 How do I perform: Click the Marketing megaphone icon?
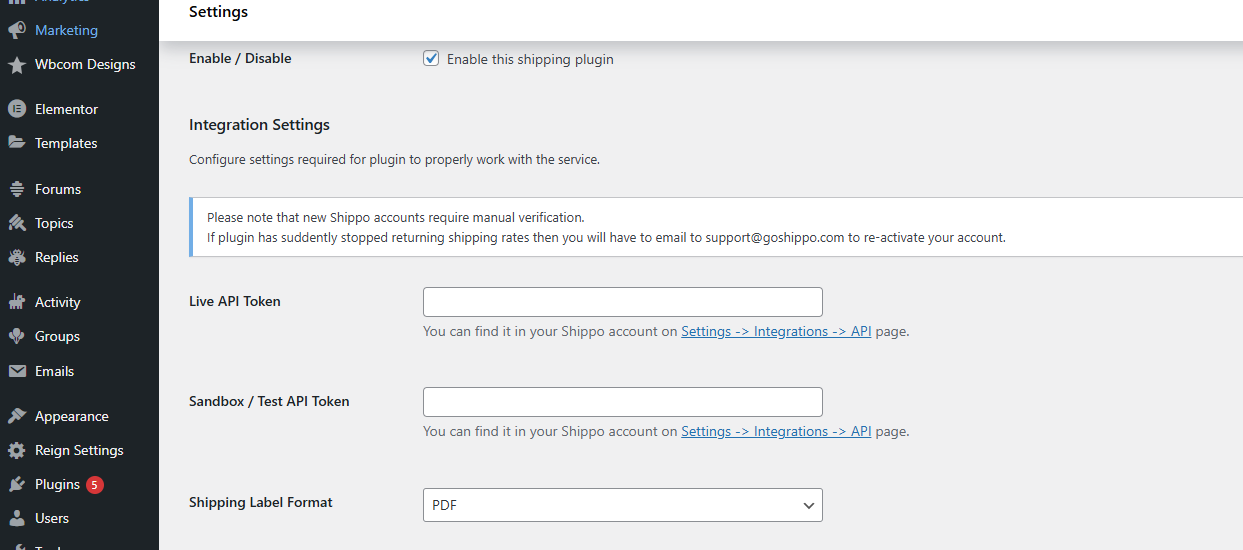(x=17, y=30)
